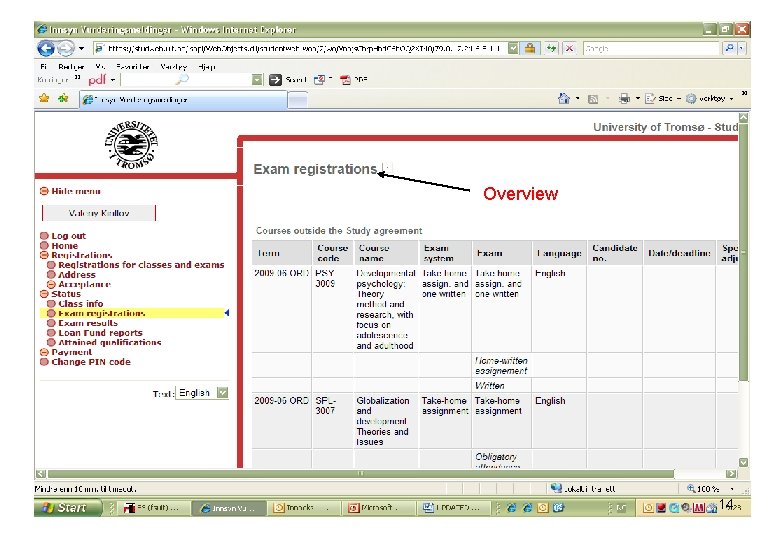Click Hide menu link

pyautogui.click(x=76, y=191)
